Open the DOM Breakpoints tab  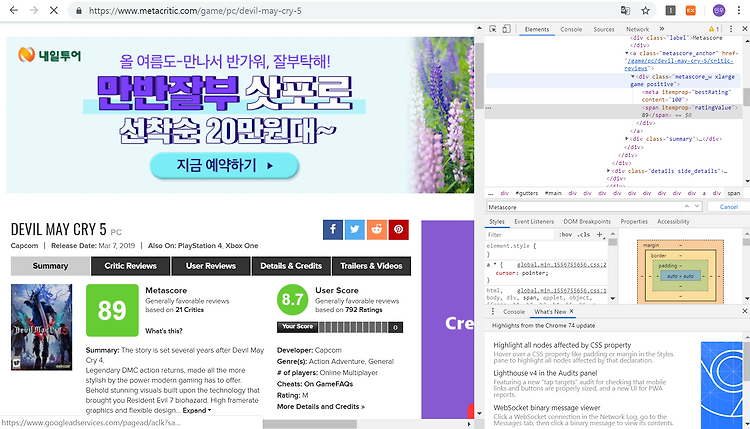[x=587, y=221]
